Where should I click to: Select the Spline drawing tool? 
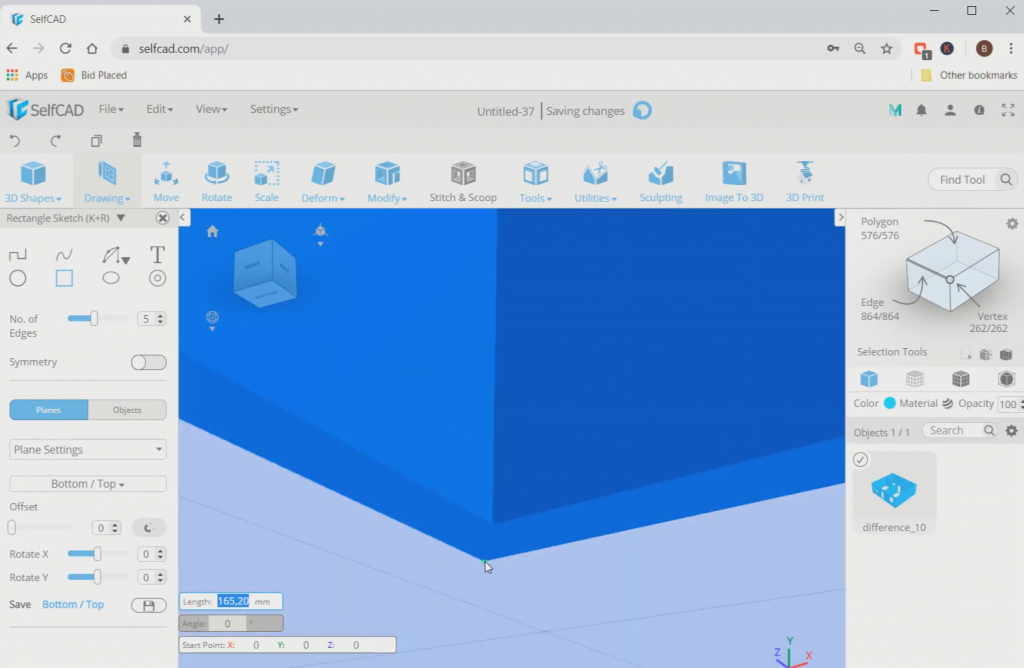[64, 254]
